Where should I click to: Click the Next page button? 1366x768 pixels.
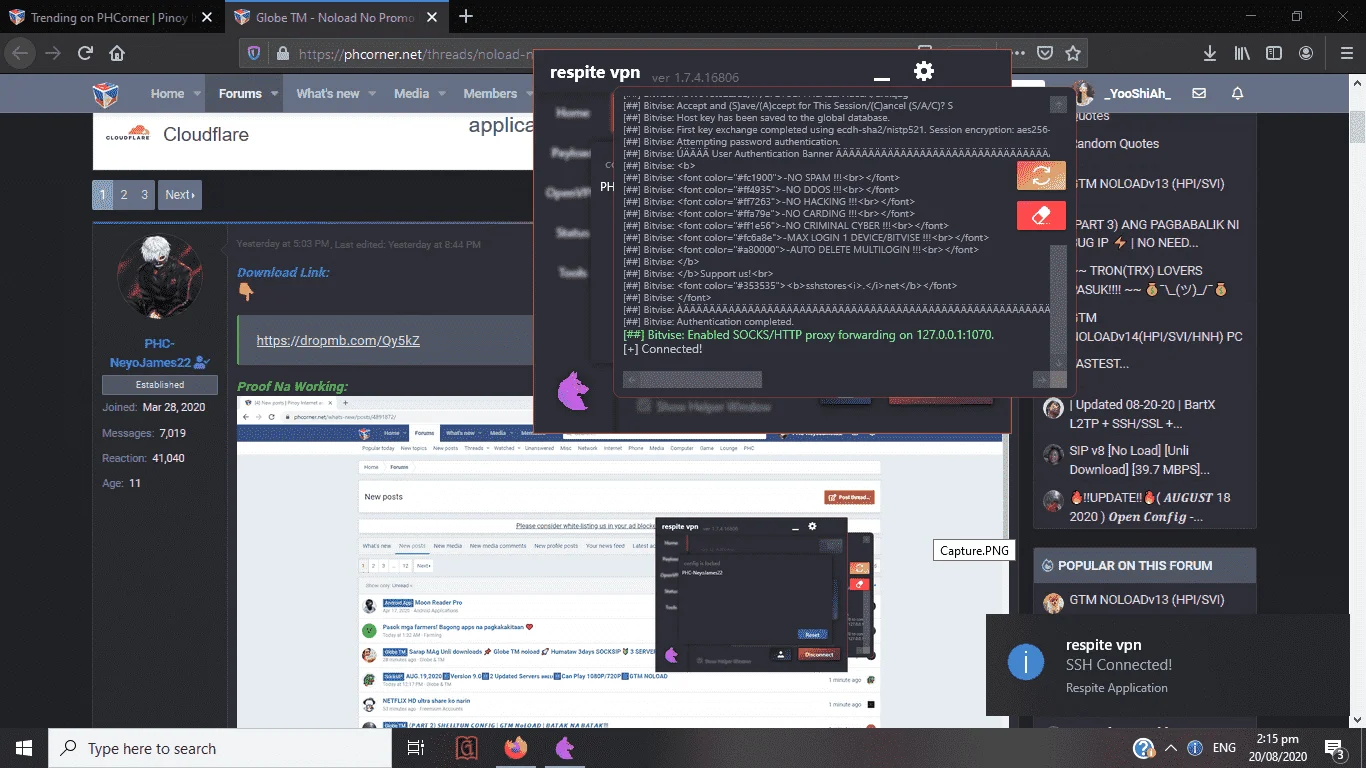180,195
